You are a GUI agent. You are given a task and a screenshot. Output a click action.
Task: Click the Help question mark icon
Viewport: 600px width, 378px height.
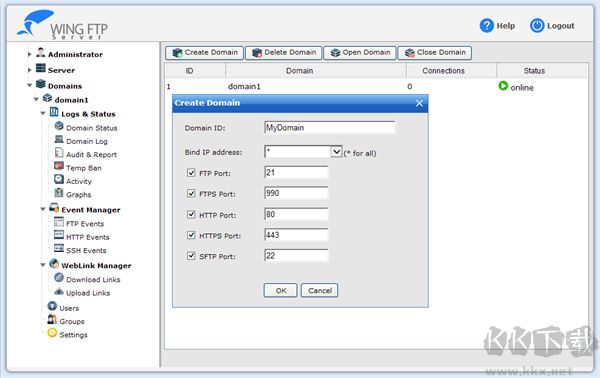click(486, 26)
